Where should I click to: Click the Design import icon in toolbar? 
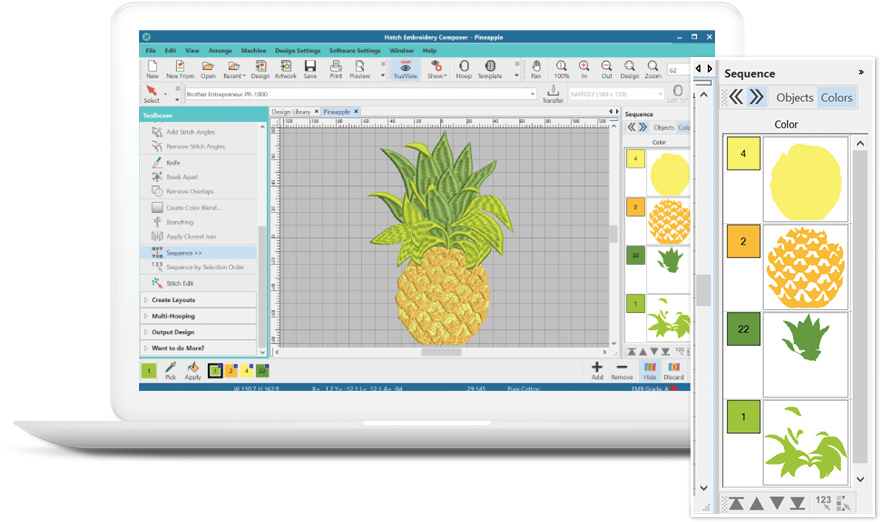tap(260, 70)
